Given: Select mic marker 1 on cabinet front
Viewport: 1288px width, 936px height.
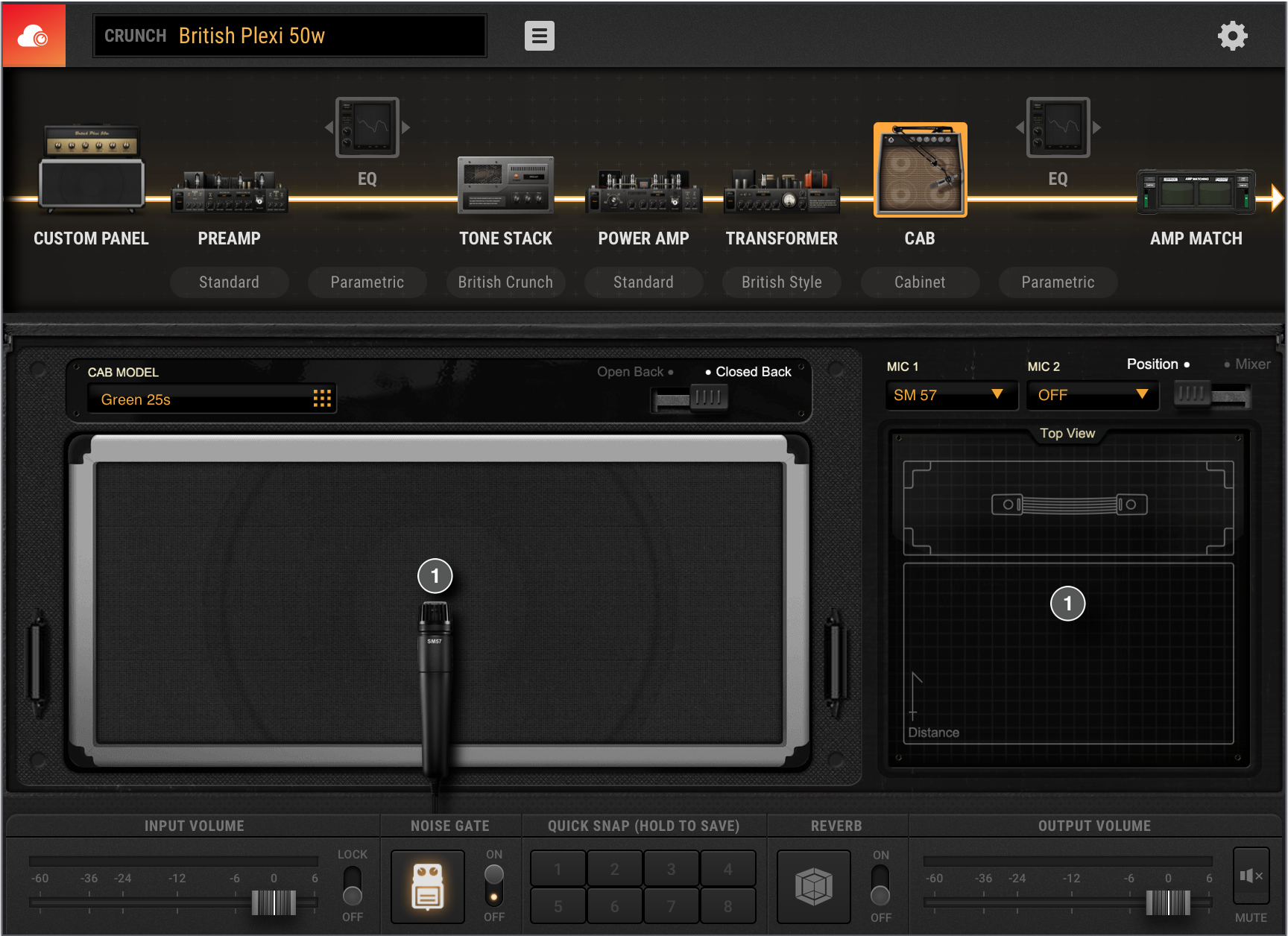Looking at the screenshot, I should pos(435,576).
